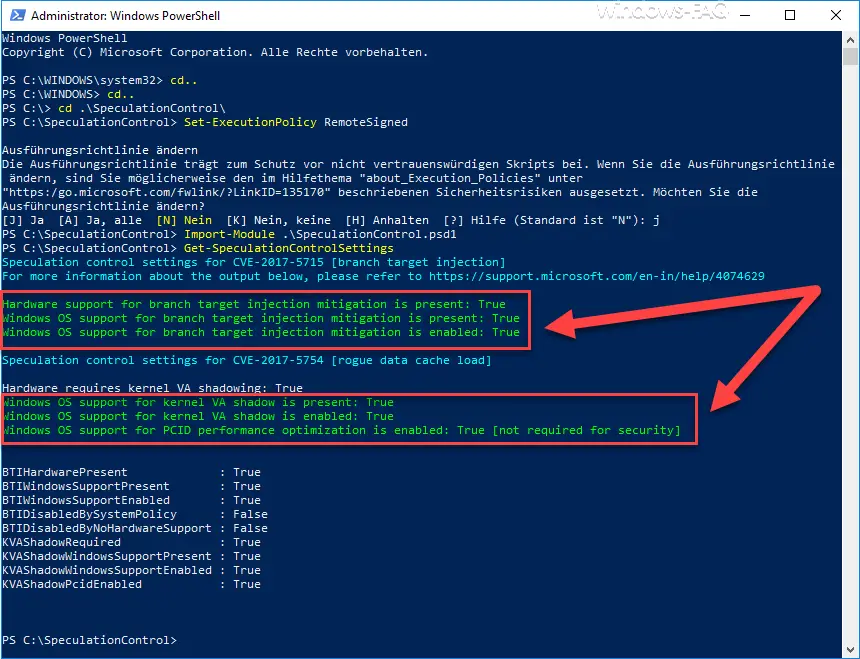Click the "BTIDisabledBySystemPolicy" property name

point(89,514)
